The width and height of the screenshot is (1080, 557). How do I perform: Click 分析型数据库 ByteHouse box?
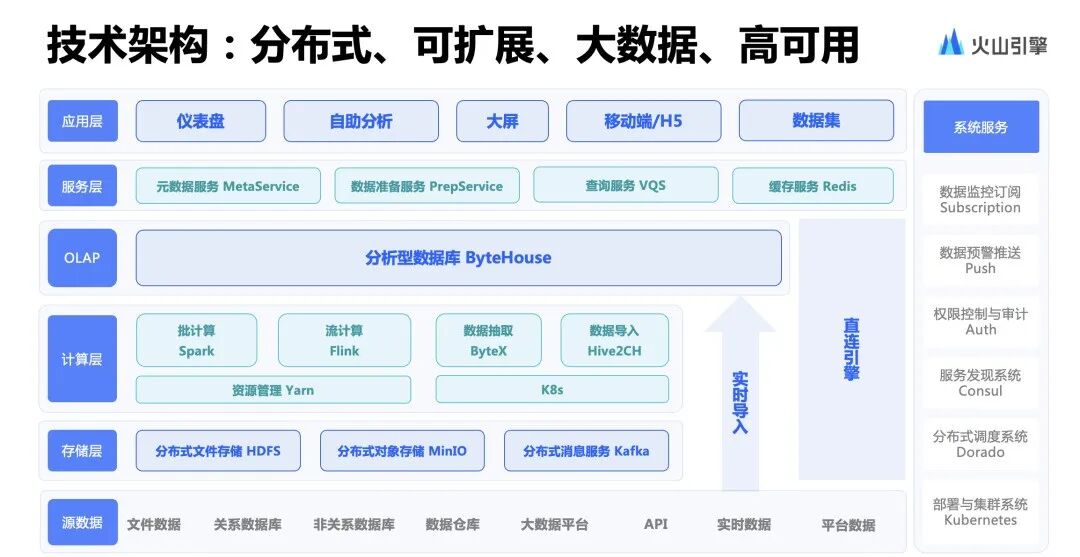pyautogui.click(x=459, y=258)
